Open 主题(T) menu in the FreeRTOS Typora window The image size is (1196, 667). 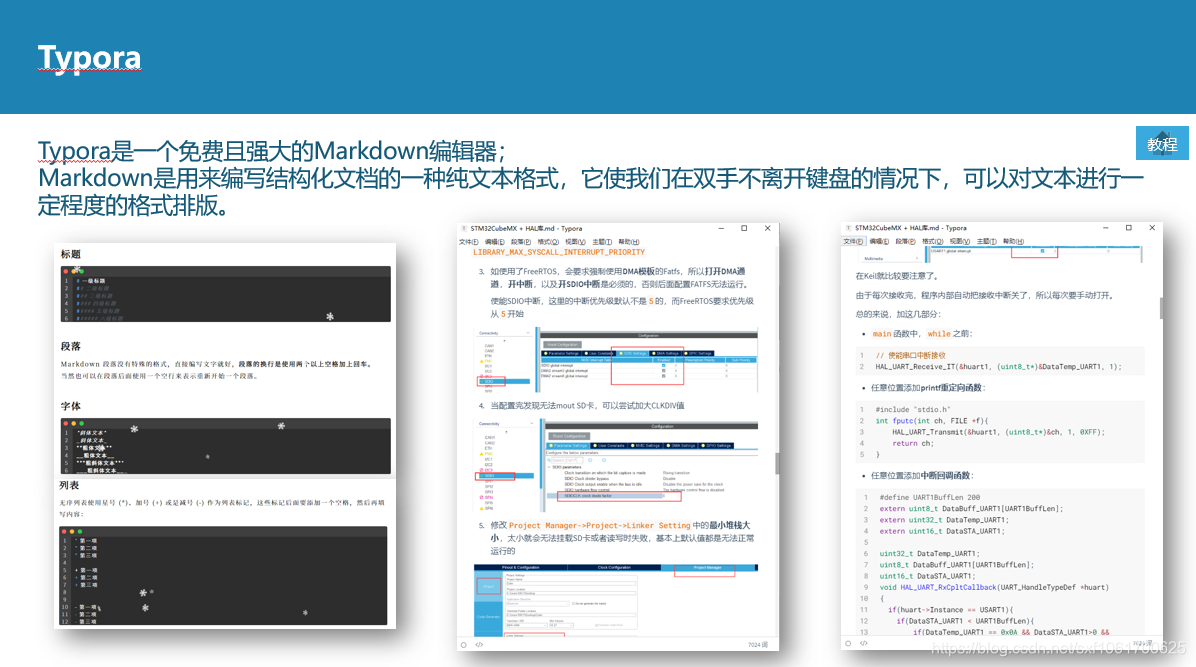point(602,242)
